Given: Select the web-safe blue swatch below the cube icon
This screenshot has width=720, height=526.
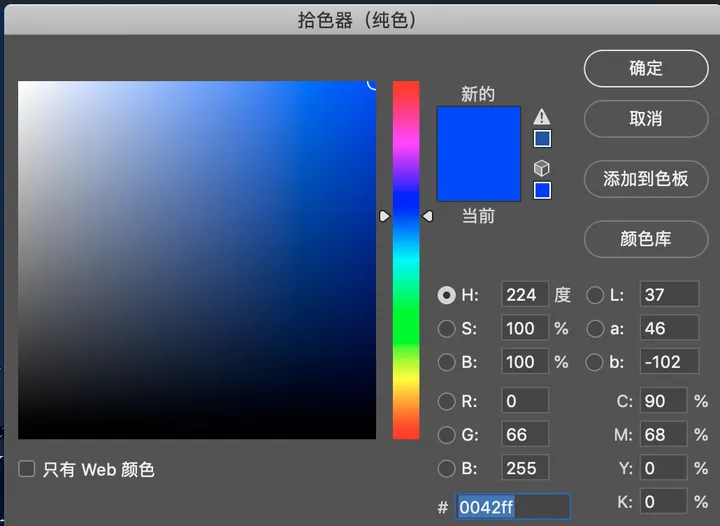Looking at the screenshot, I should (x=542, y=190).
